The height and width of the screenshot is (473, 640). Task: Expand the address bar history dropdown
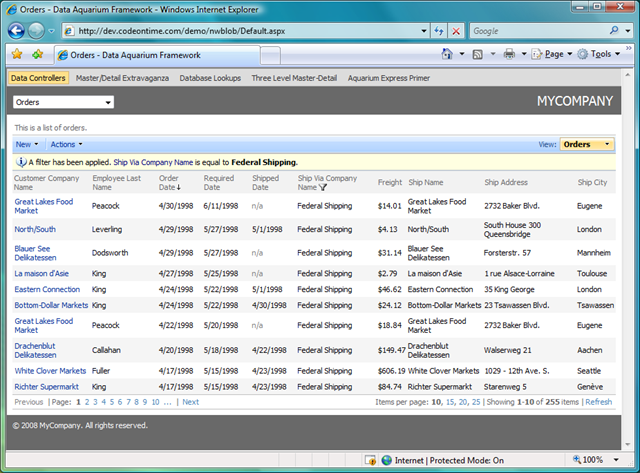pos(424,31)
